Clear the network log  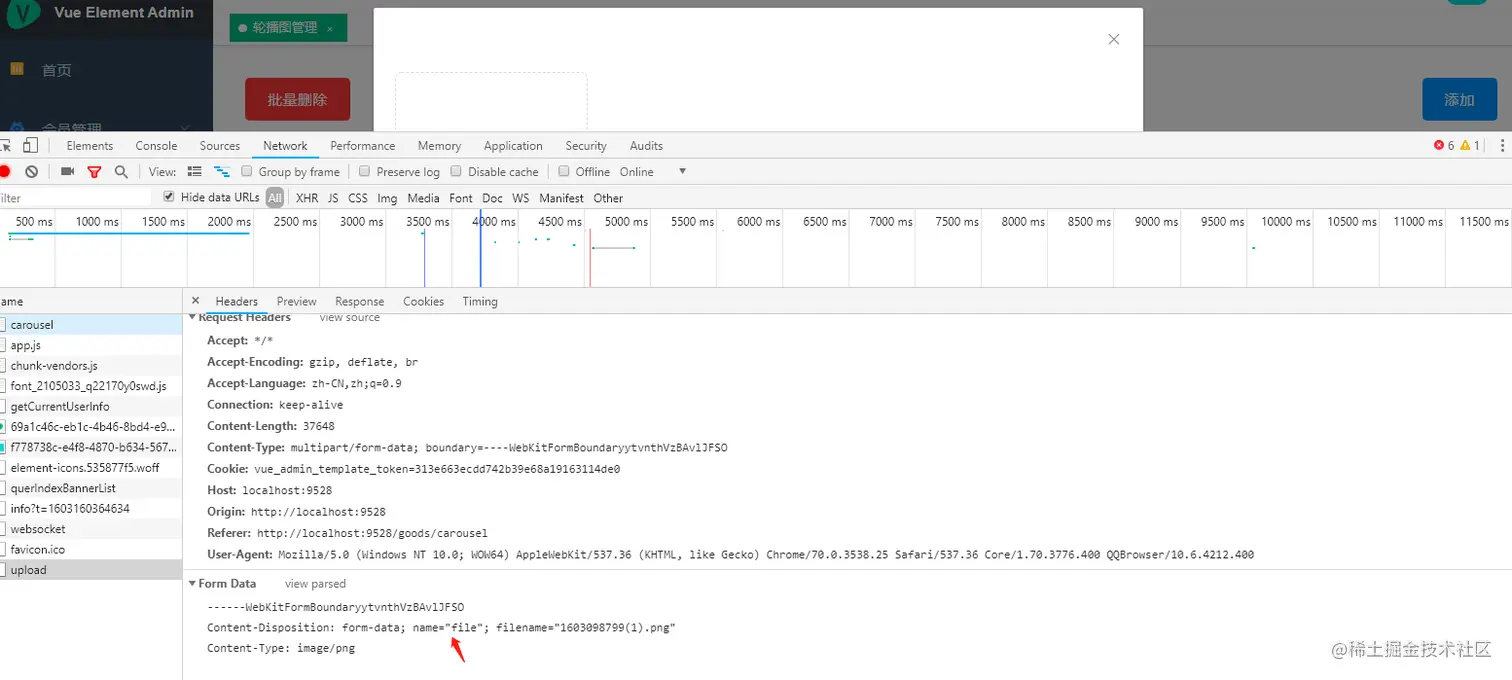tap(32, 172)
